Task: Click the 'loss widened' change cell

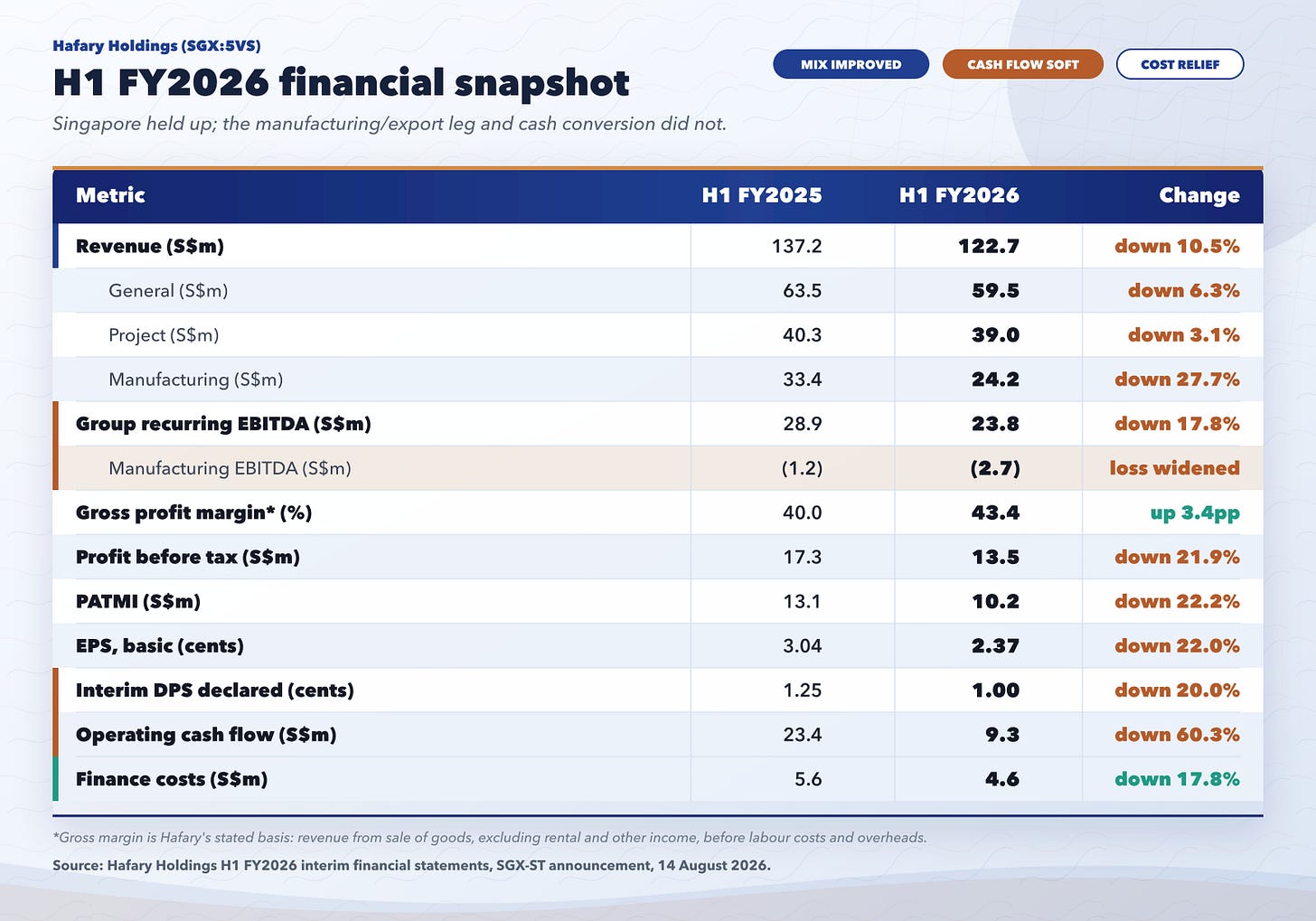Action: pyautogui.click(x=1175, y=468)
